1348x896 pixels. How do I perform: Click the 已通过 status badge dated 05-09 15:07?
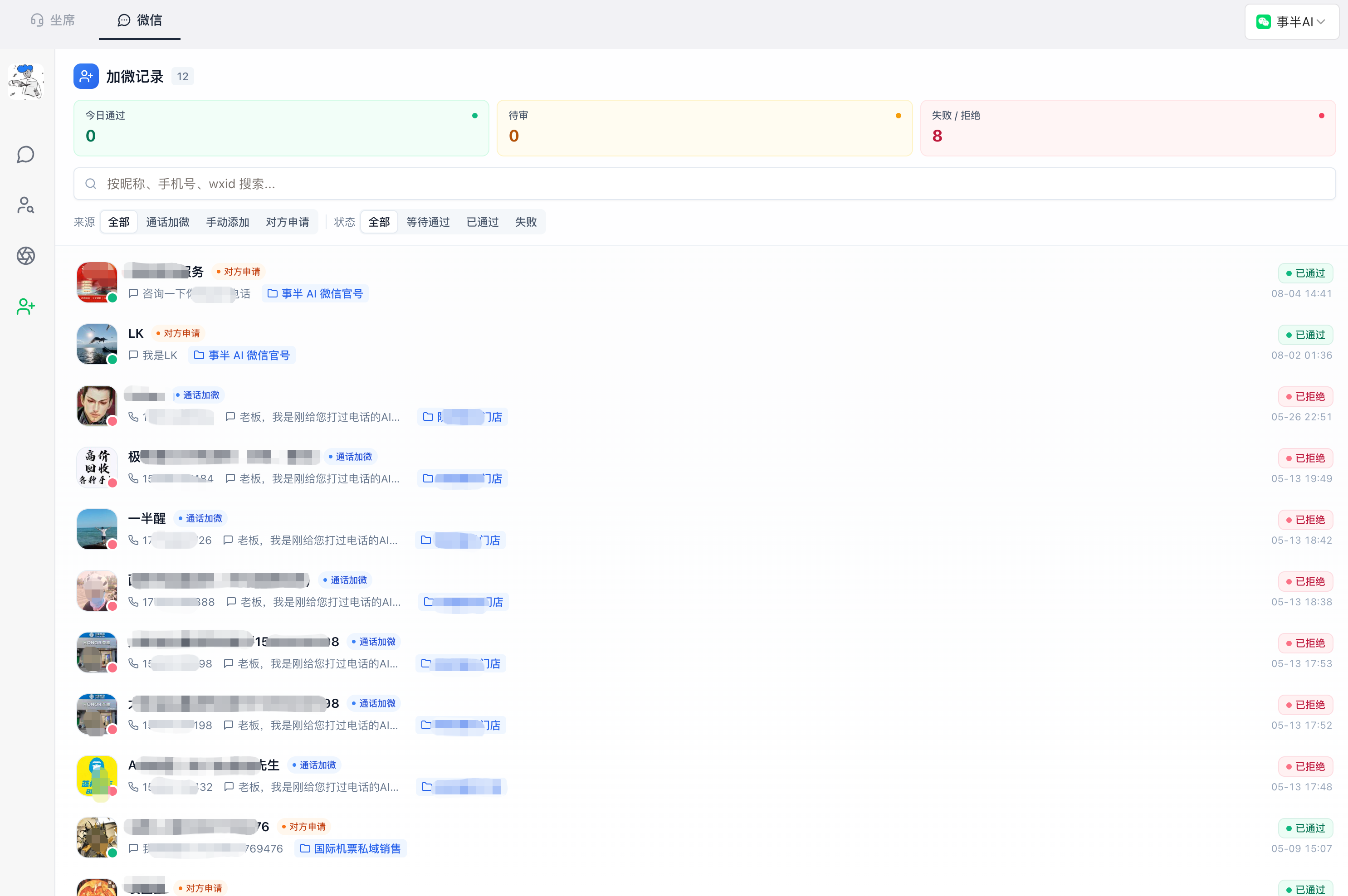1305,828
